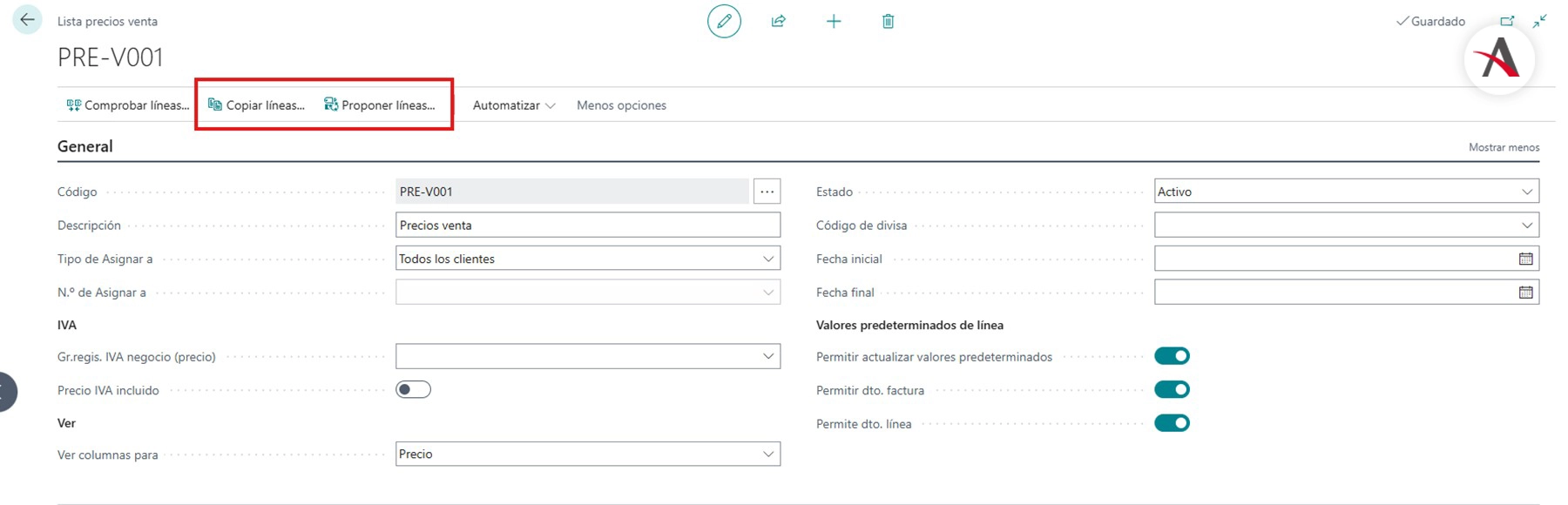
Task: Disable Permitir actualizar valores predeterminados switch
Action: (x=1172, y=356)
